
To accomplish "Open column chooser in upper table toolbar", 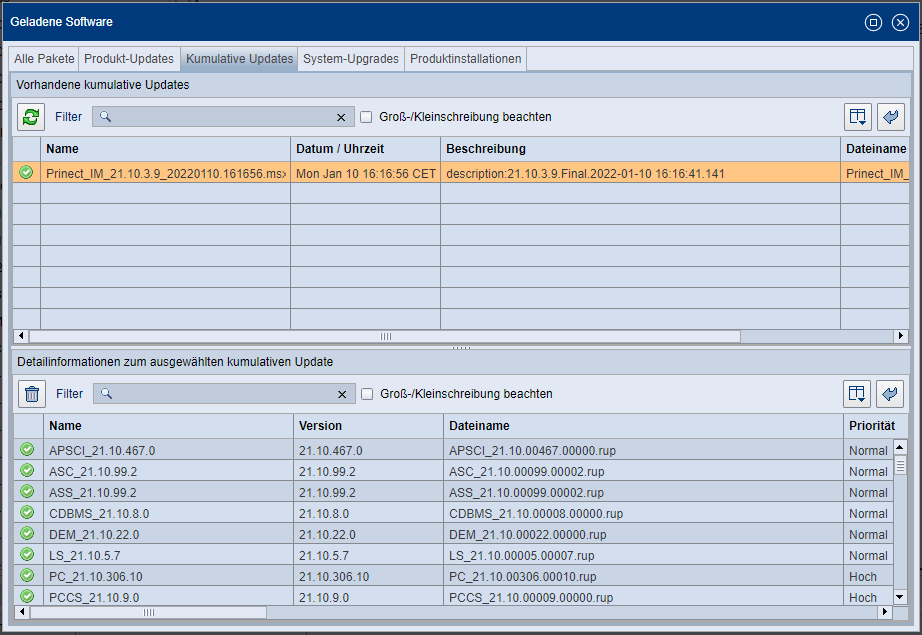I will 858,116.
